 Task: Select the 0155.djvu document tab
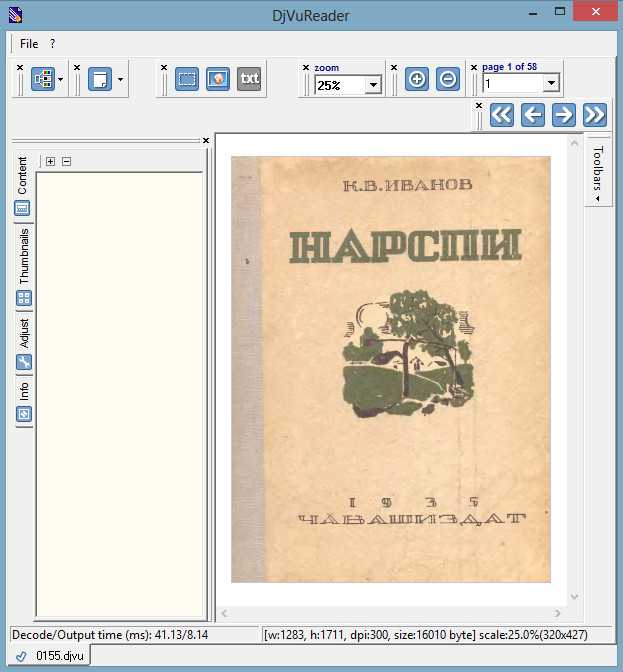pos(50,656)
